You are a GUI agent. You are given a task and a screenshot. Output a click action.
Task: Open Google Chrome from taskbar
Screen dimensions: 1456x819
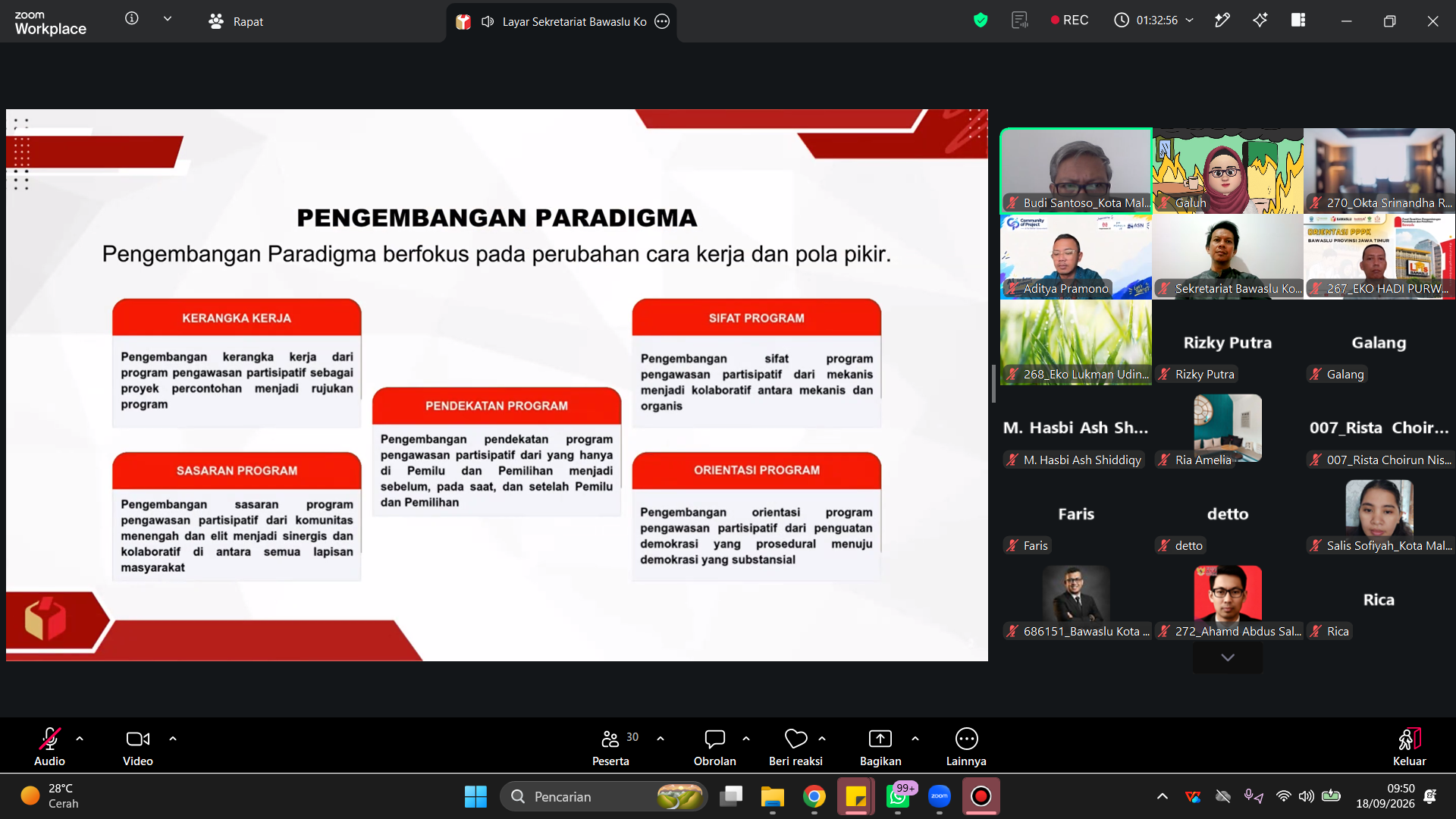[x=814, y=796]
